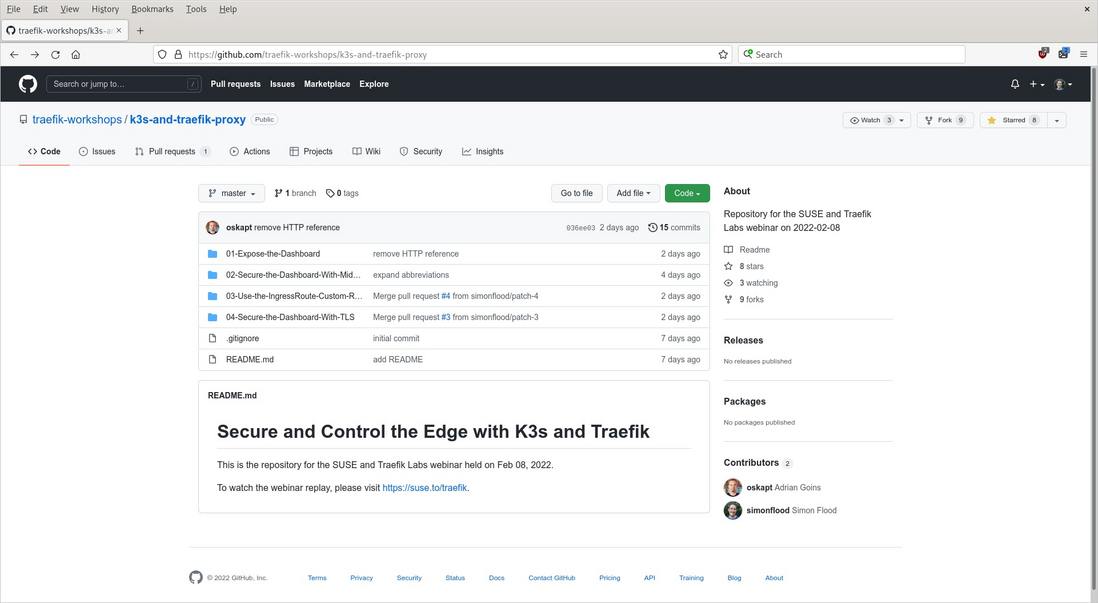This screenshot has height=603, width=1098.
Task: Click in the Search or jump to field
Action: click(x=124, y=84)
